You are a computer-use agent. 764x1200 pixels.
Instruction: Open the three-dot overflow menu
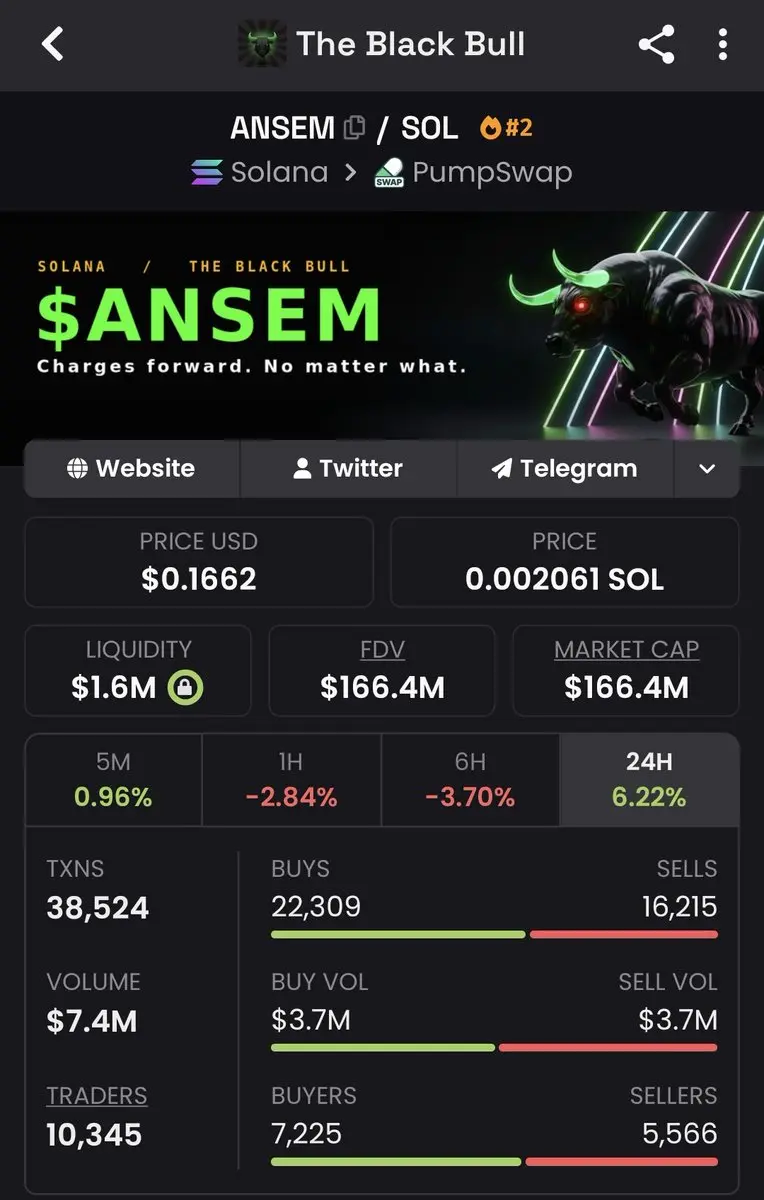[723, 44]
